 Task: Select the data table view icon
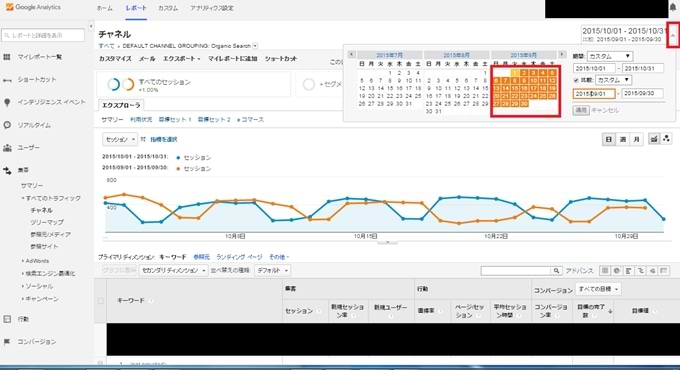(x=605, y=271)
